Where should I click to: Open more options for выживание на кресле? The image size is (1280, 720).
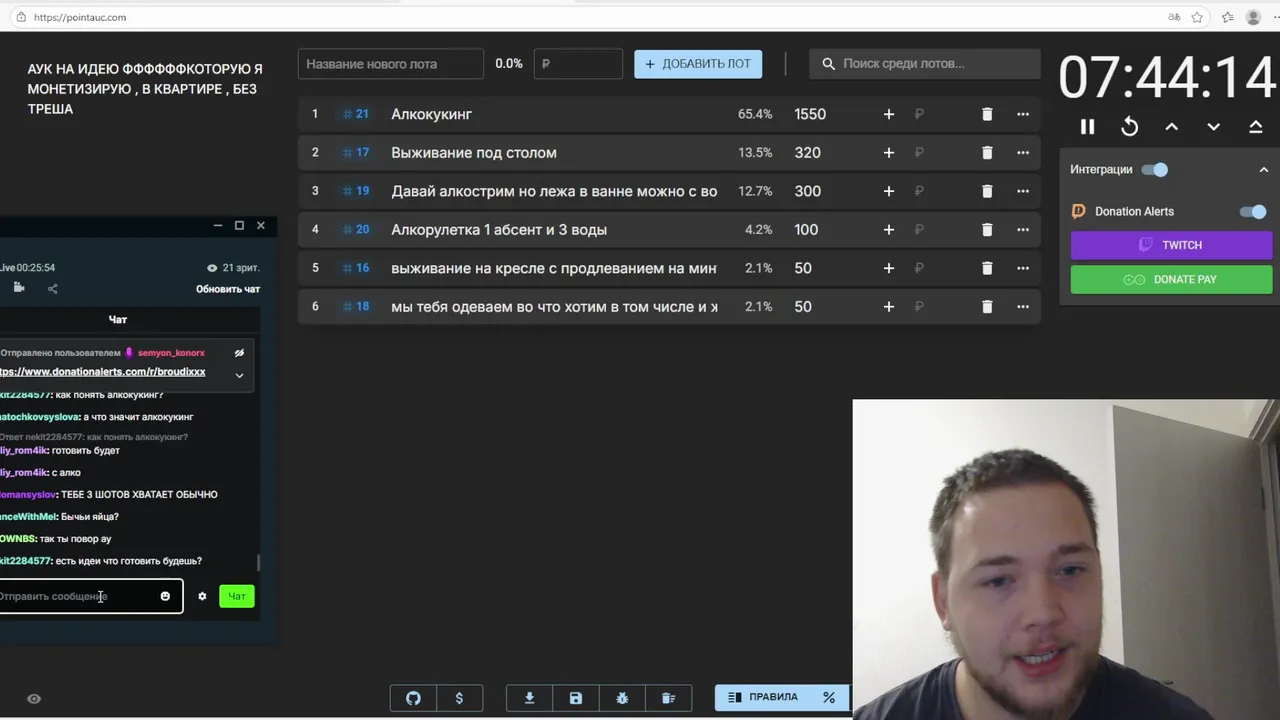click(x=1023, y=268)
